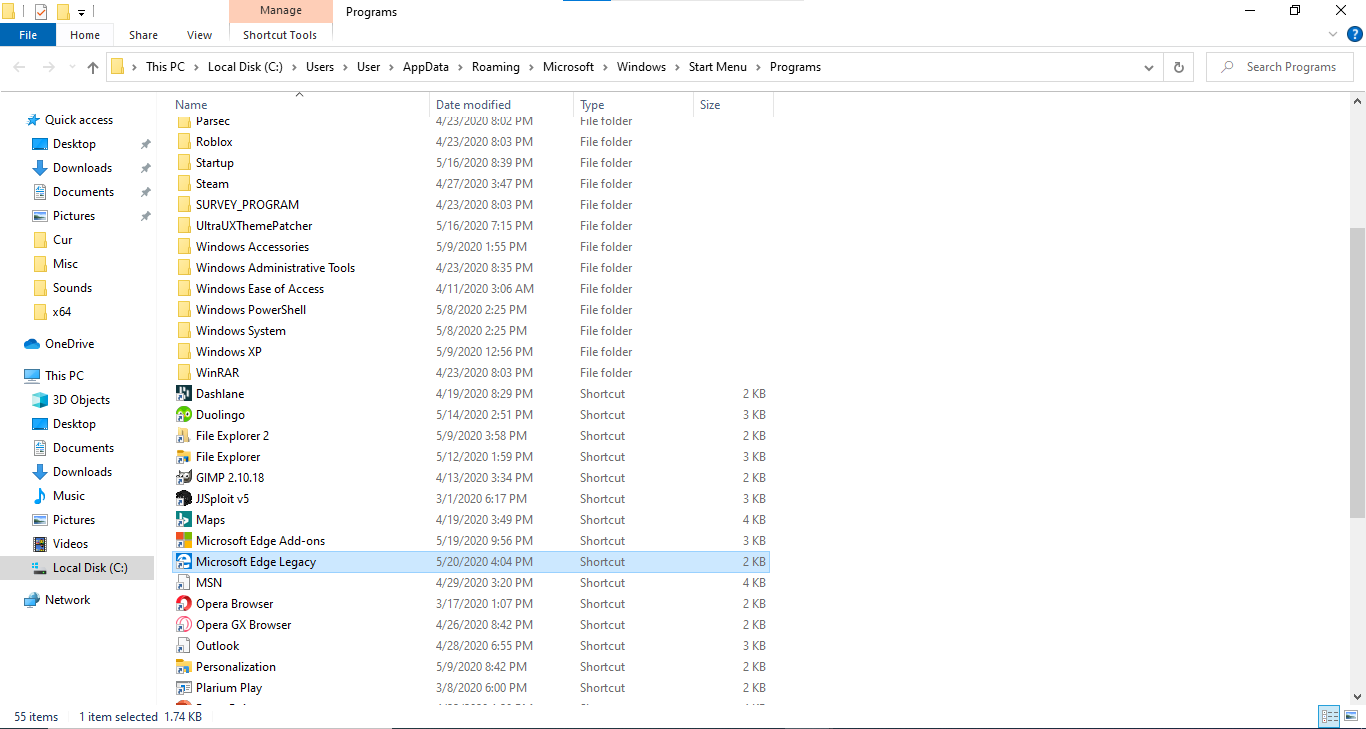This screenshot has width=1366, height=729.
Task: Jump to Windows in the address path
Action: click(x=641, y=67)
